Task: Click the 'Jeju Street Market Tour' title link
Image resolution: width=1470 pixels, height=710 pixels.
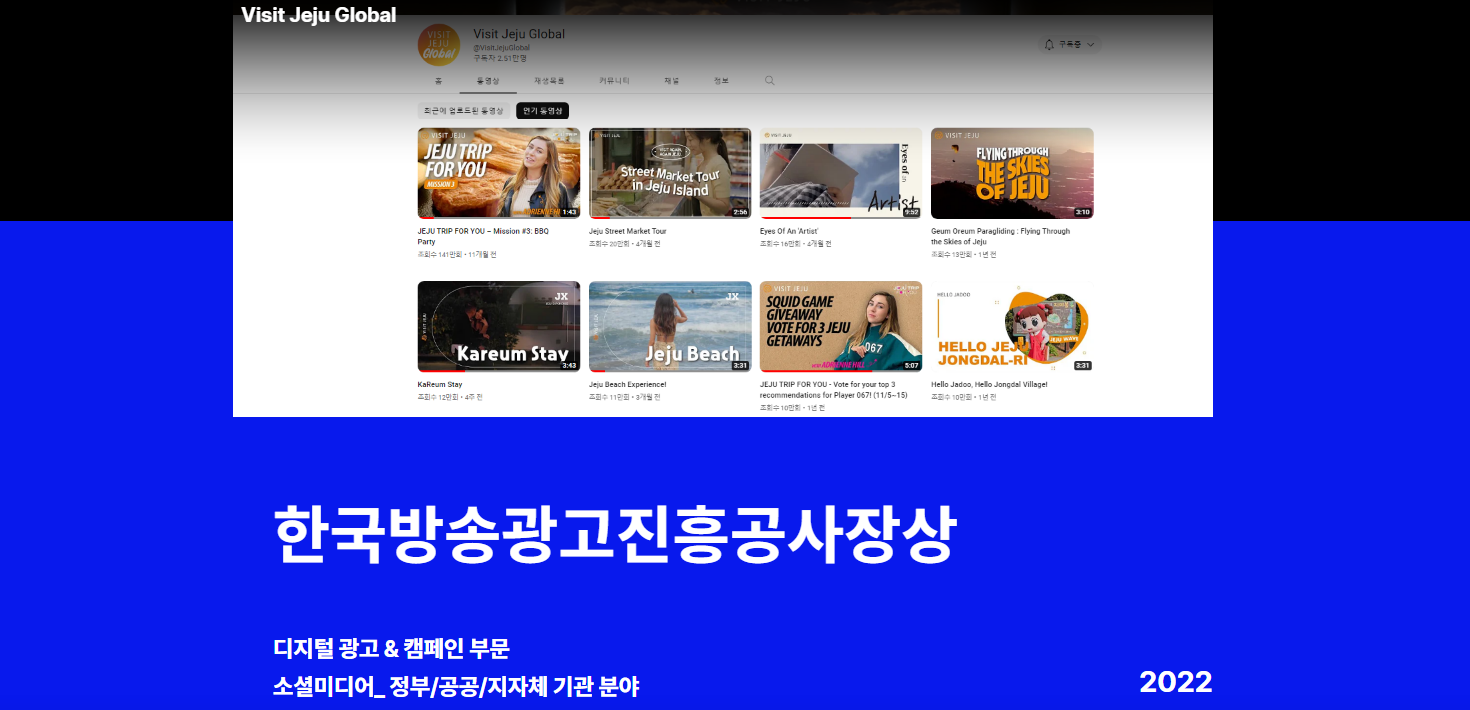Action: (x=627, y=231)
